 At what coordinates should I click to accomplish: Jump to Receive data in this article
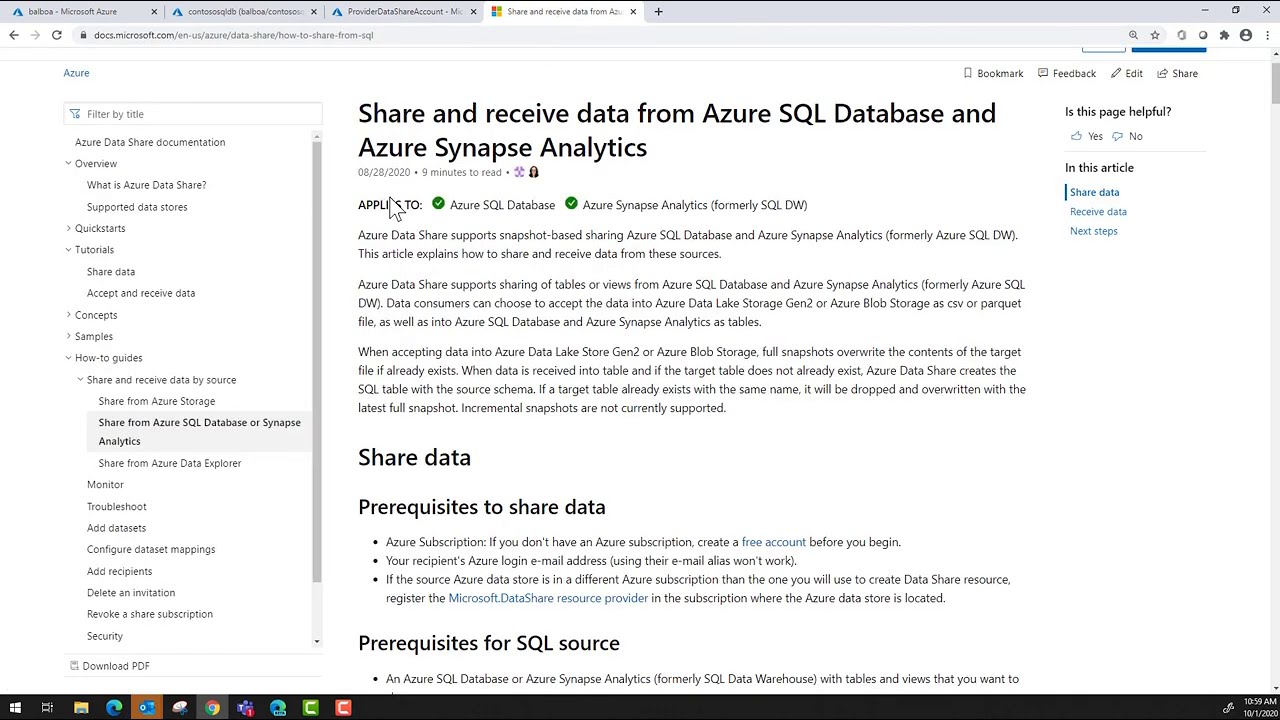pos(1098,212)
